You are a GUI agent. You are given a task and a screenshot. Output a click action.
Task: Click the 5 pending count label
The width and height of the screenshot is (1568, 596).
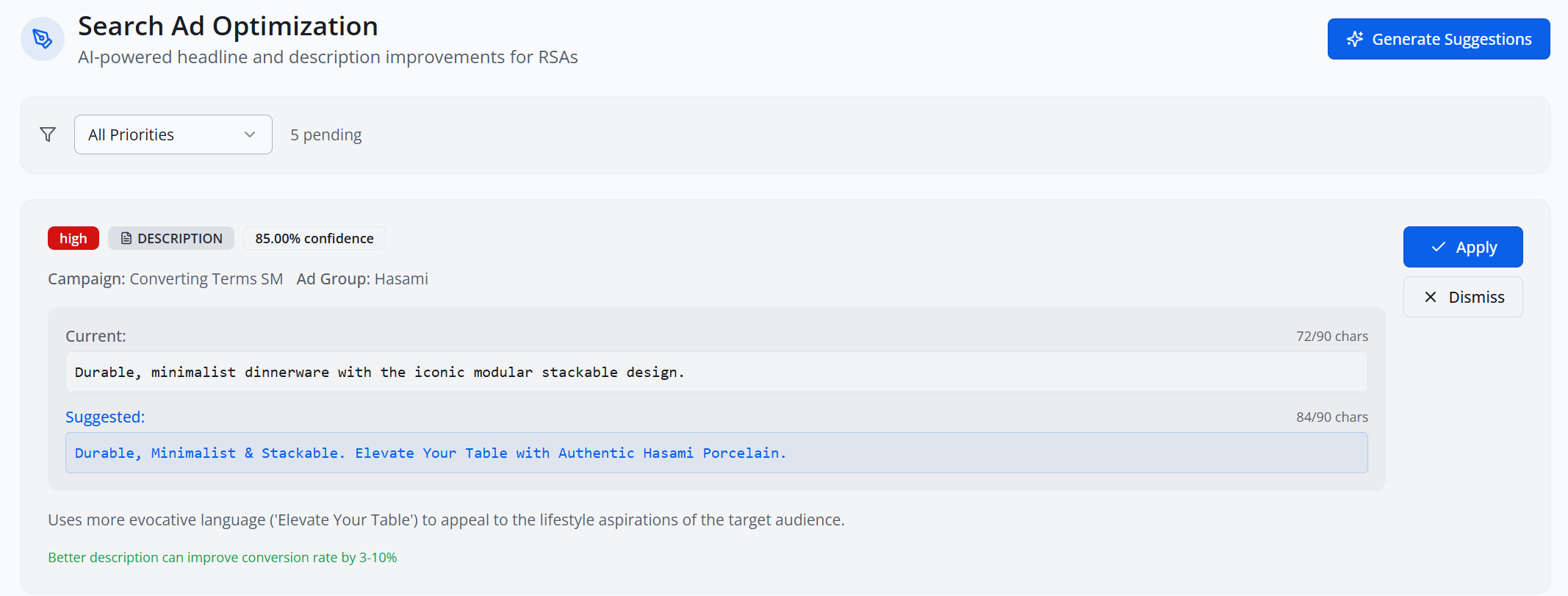pos(326,134)
